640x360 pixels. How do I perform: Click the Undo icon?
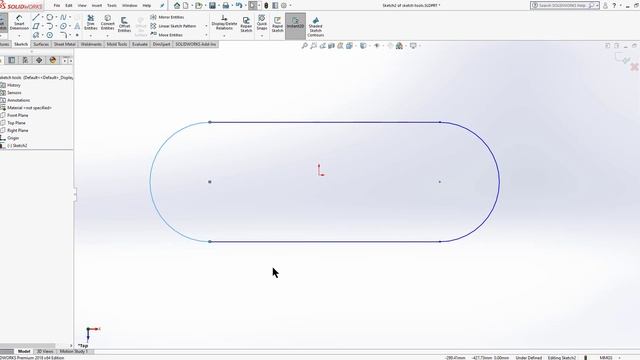point(239,6)
